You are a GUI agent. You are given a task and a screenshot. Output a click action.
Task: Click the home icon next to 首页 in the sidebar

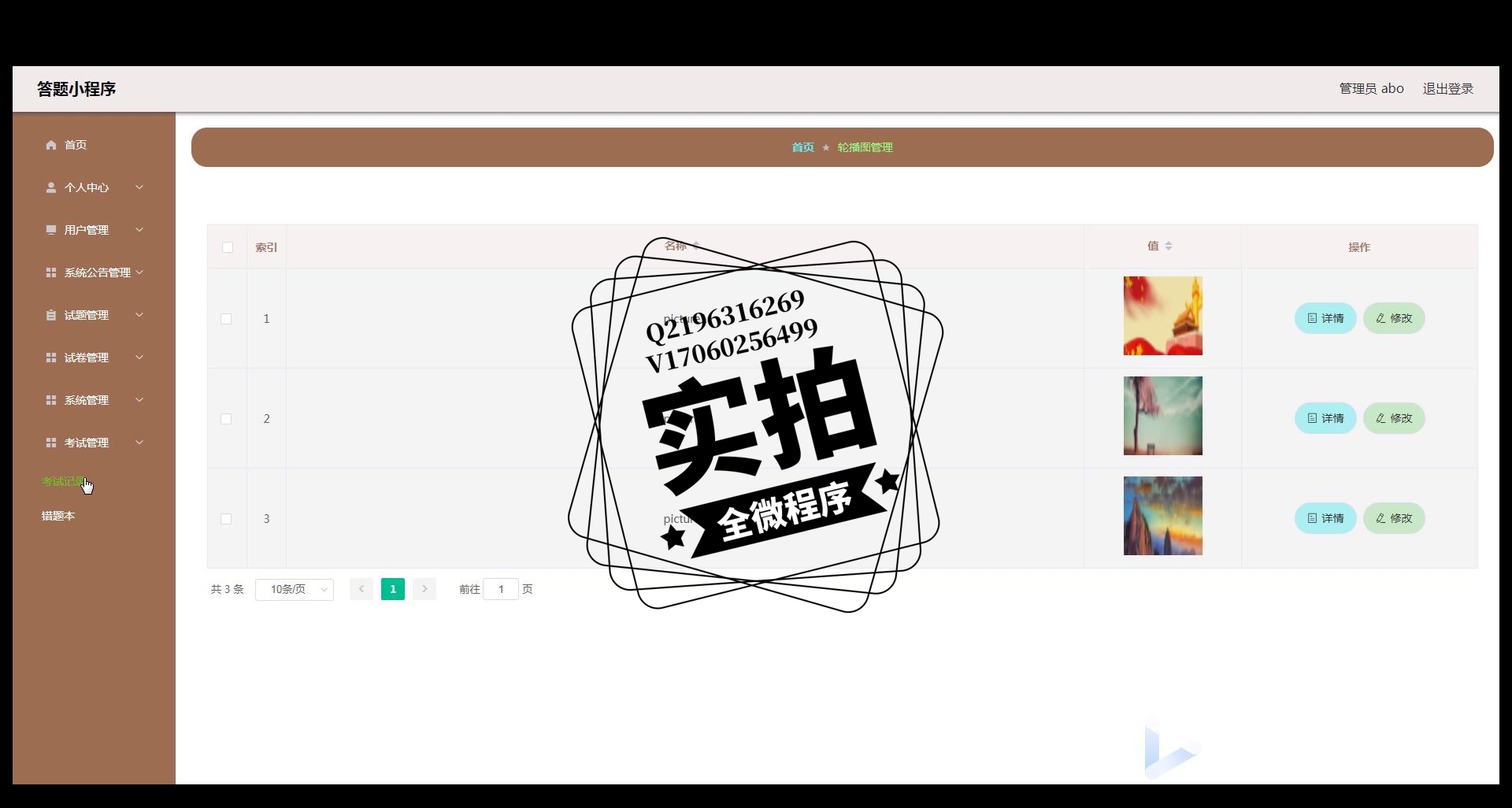51,145
